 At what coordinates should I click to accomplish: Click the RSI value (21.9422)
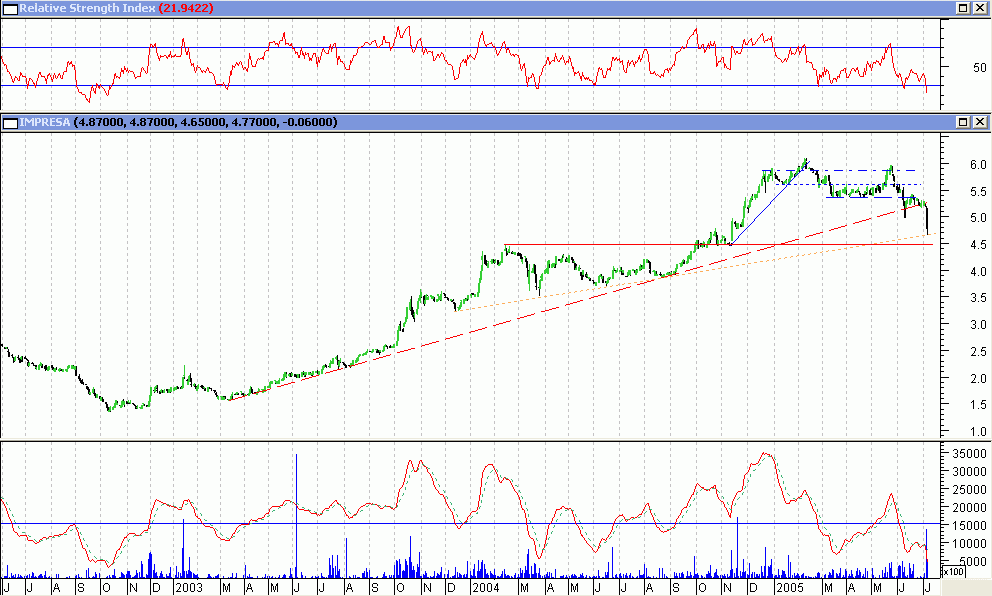pos(185,8)
